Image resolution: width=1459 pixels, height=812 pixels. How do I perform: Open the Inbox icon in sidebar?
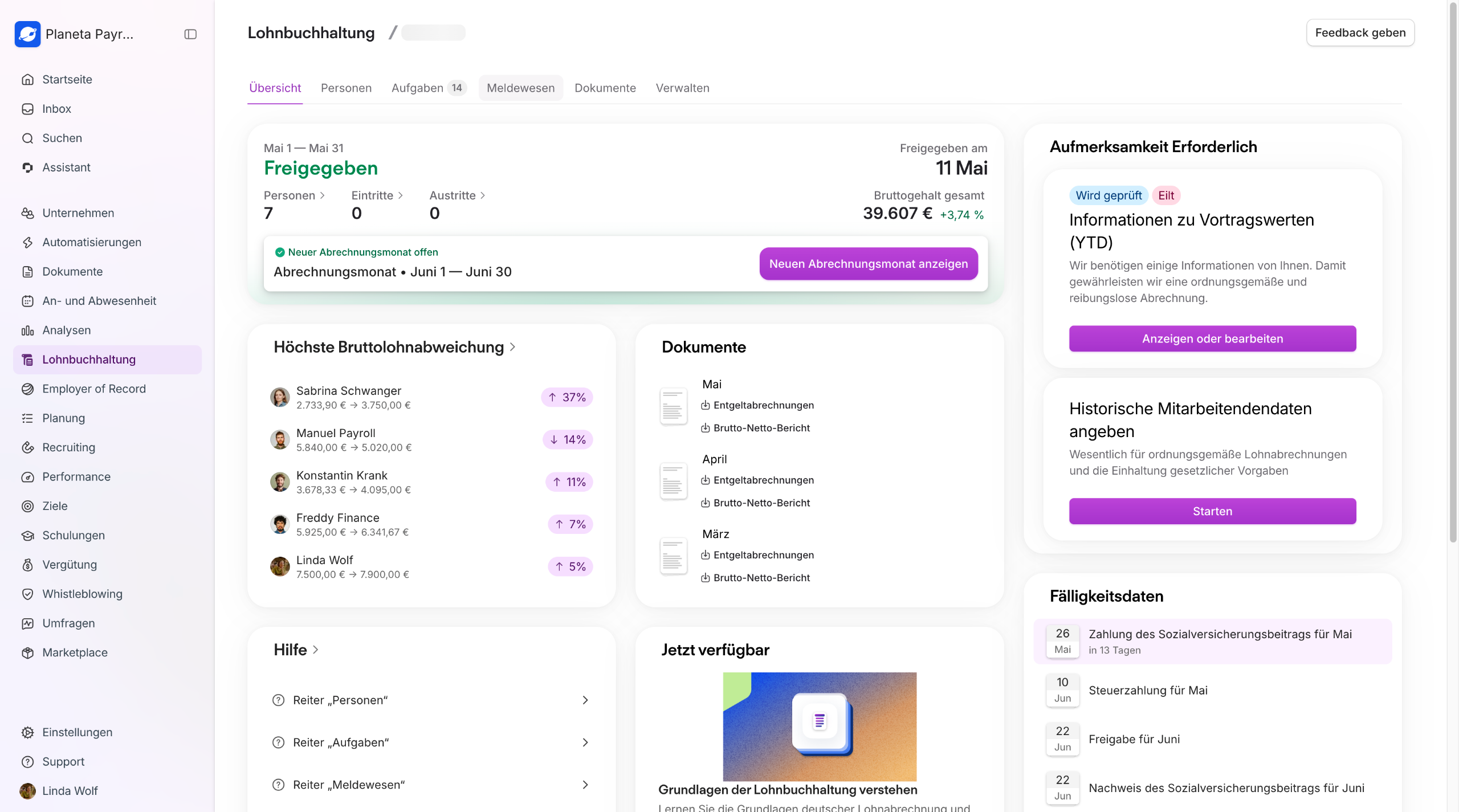27,109
